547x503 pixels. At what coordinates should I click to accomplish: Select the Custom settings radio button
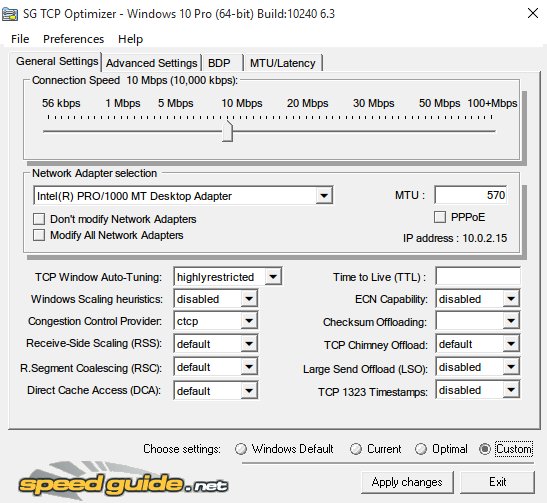point(485,449)
